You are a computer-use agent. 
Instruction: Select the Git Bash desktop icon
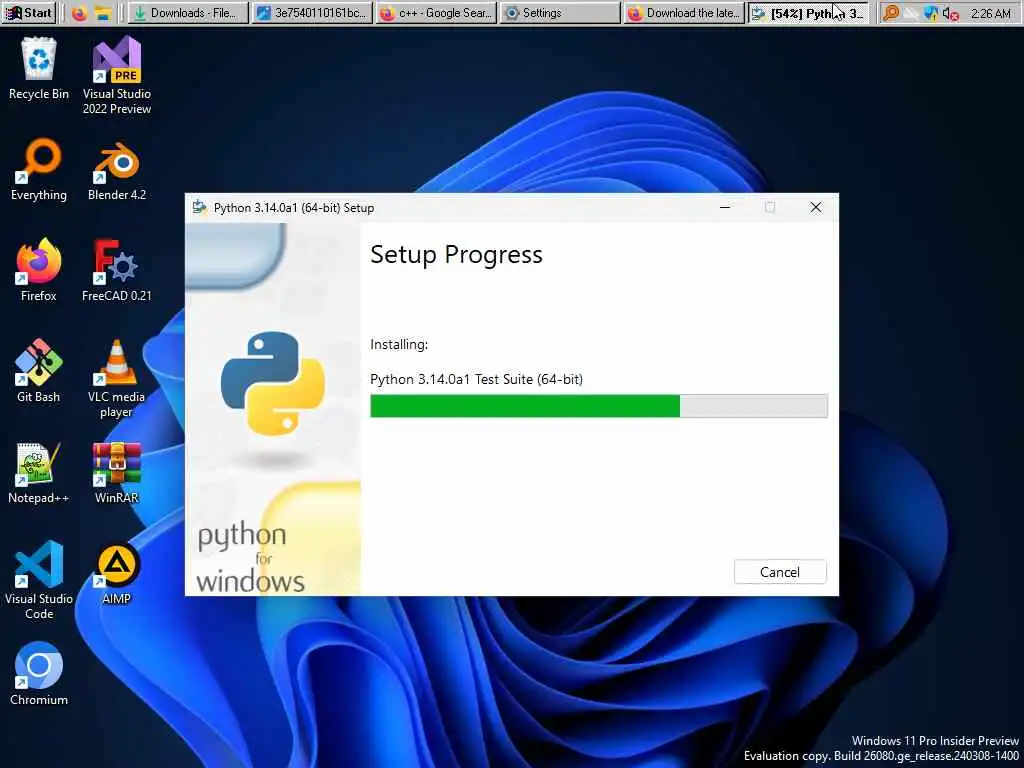coord(39,370)
